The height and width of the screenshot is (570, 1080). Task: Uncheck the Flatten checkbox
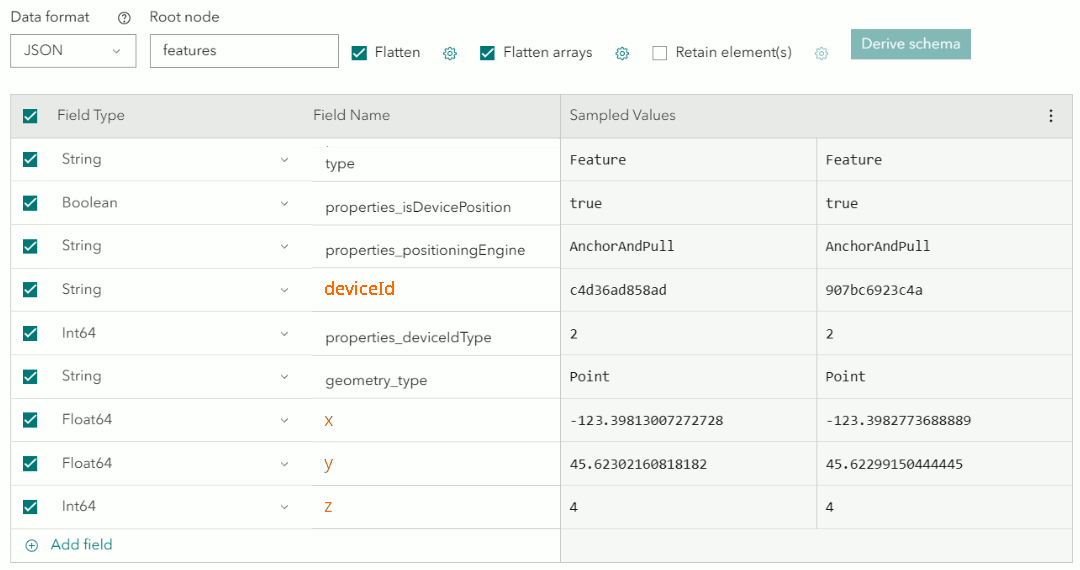[x=359, y=53]
